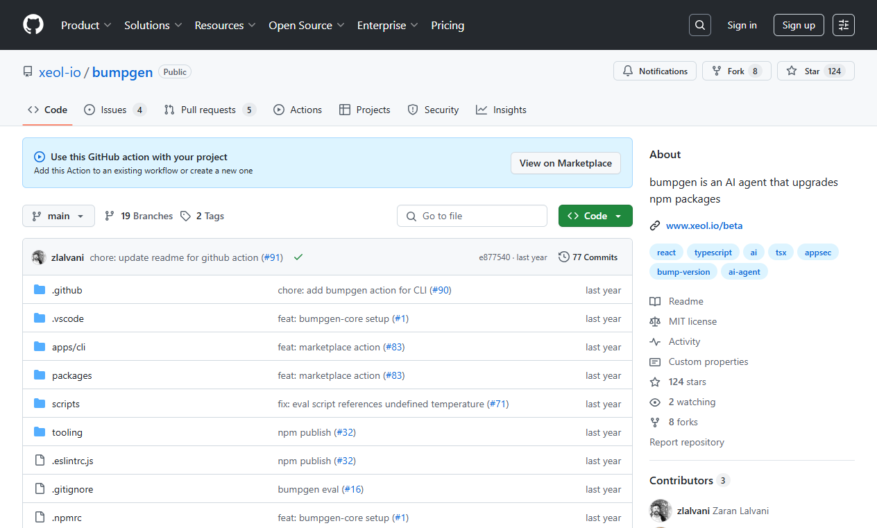
Task: Click View on Marketplace button
Action: [565, 163]
